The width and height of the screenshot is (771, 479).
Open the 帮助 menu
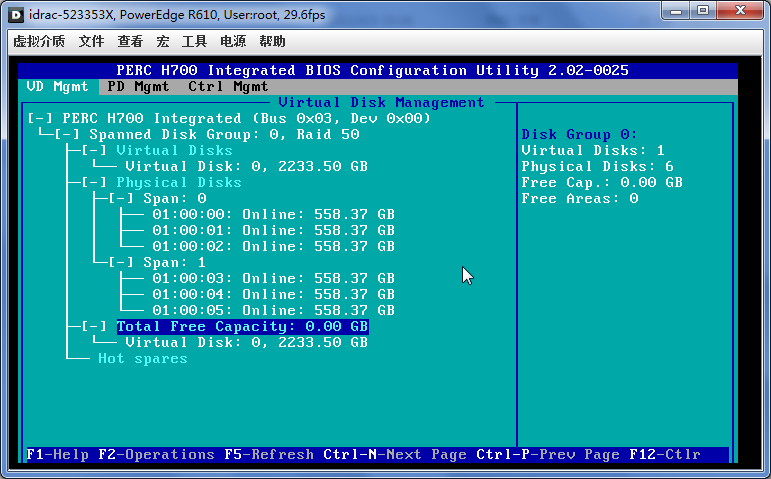tap(272, 41)
